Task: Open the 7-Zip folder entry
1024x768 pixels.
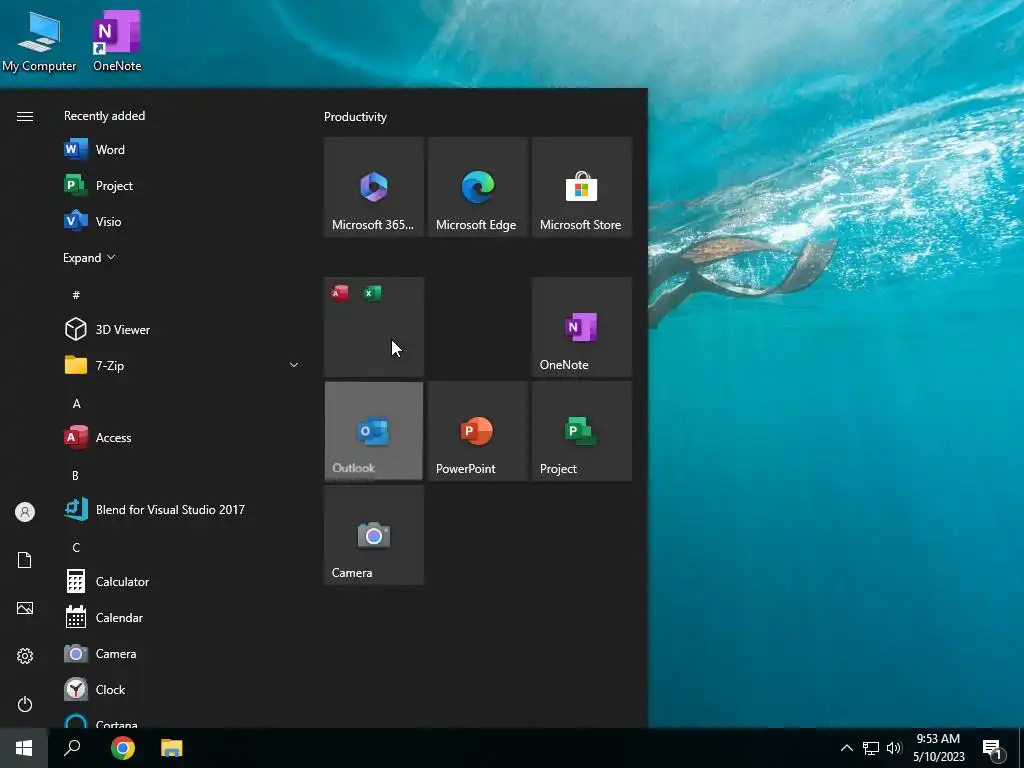Action: click(x=182, y=366)
